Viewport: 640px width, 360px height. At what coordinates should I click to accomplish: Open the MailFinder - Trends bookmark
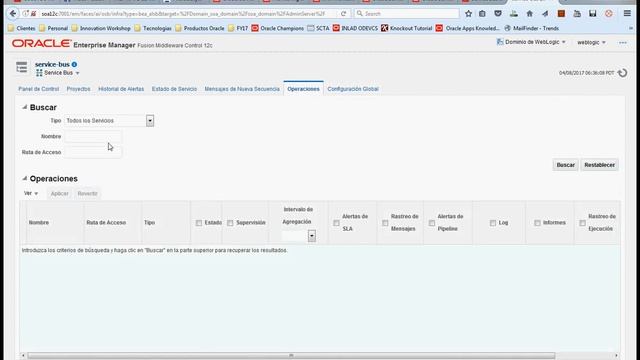coord(531,28)
